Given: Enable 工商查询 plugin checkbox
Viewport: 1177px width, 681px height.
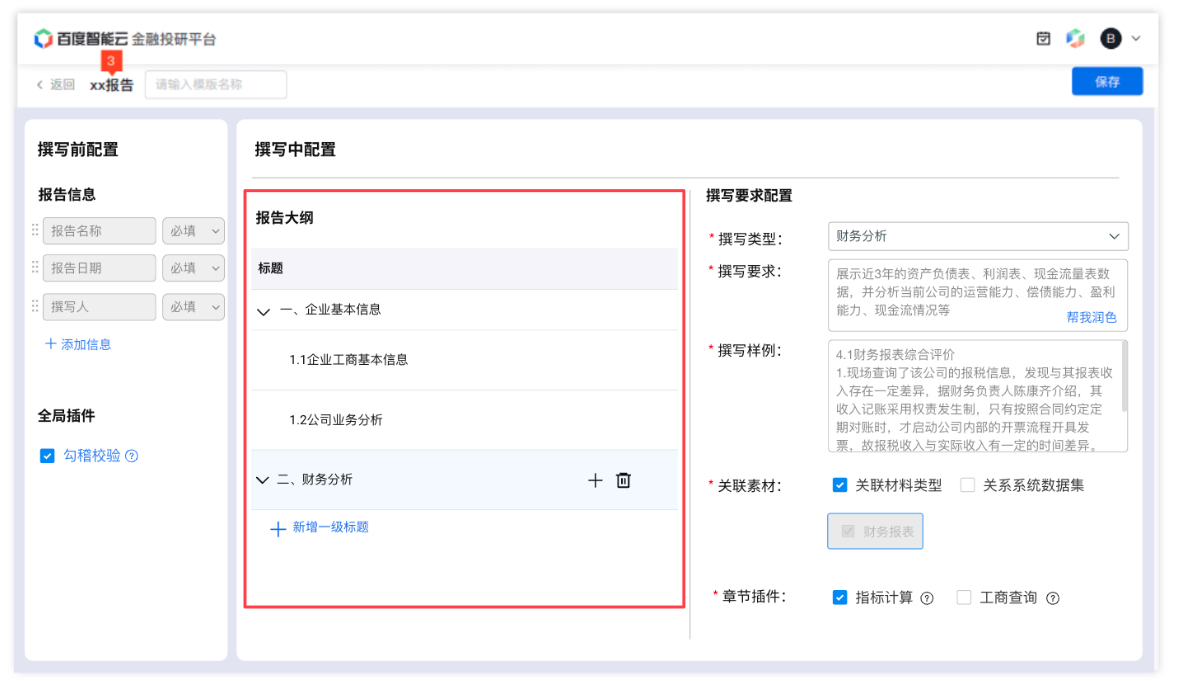Looking at the screenshot, I should tap(964, 598).
